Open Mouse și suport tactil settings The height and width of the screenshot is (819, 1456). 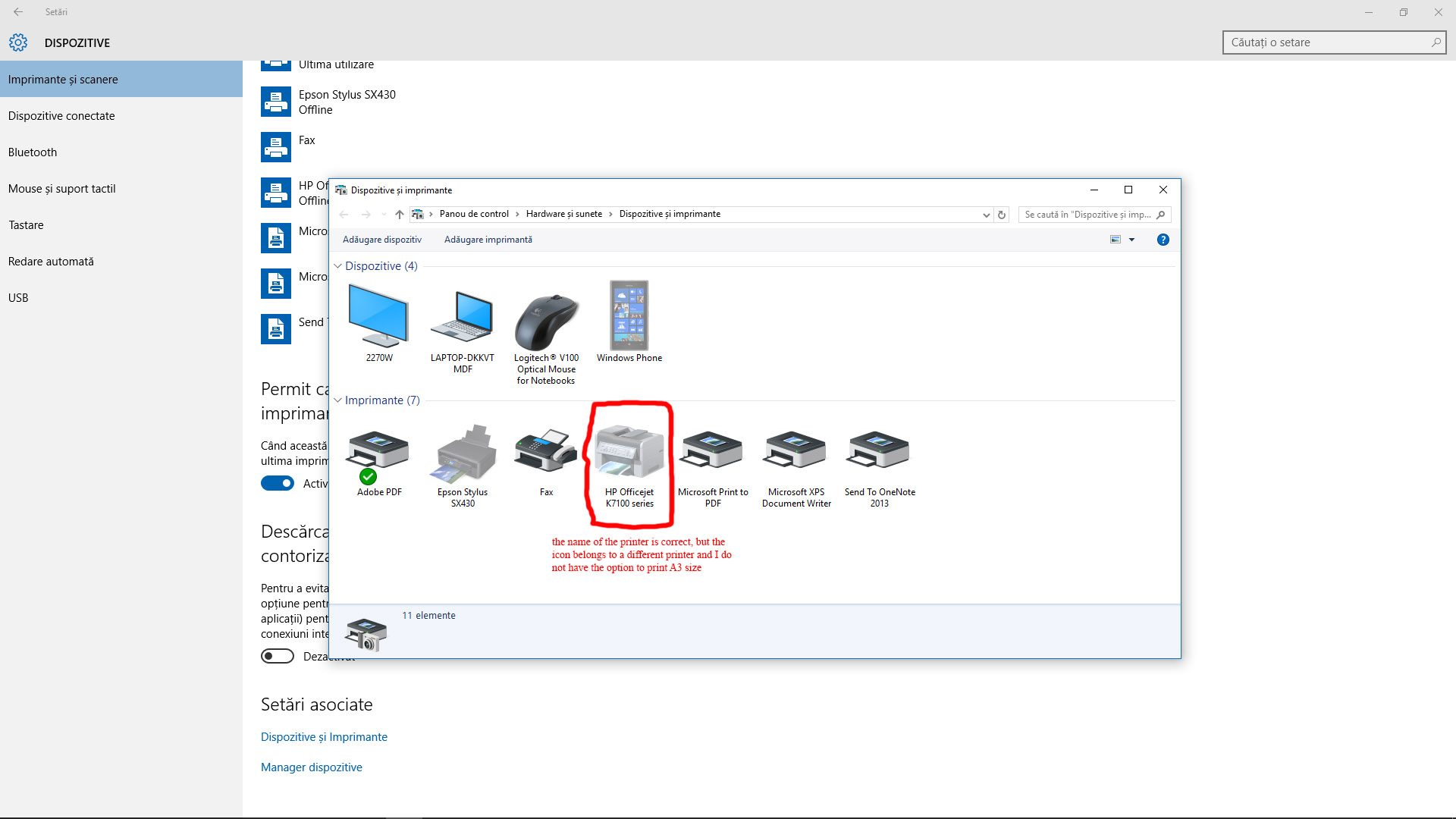coord(121,188)
